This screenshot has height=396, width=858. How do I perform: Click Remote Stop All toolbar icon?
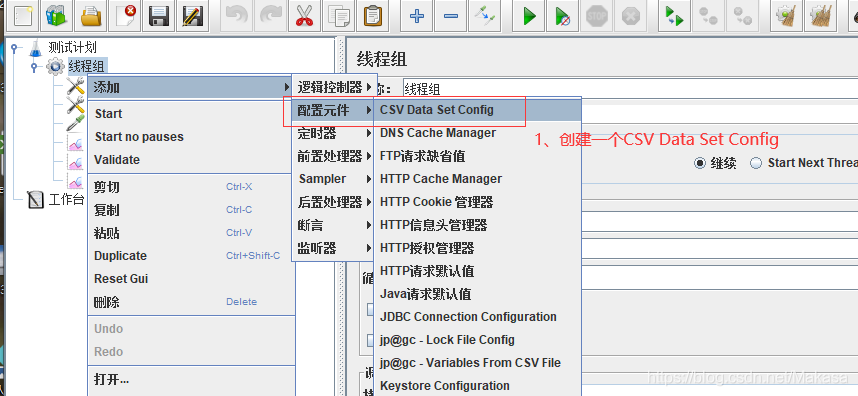pyautogui.click(x=709, y=16)
